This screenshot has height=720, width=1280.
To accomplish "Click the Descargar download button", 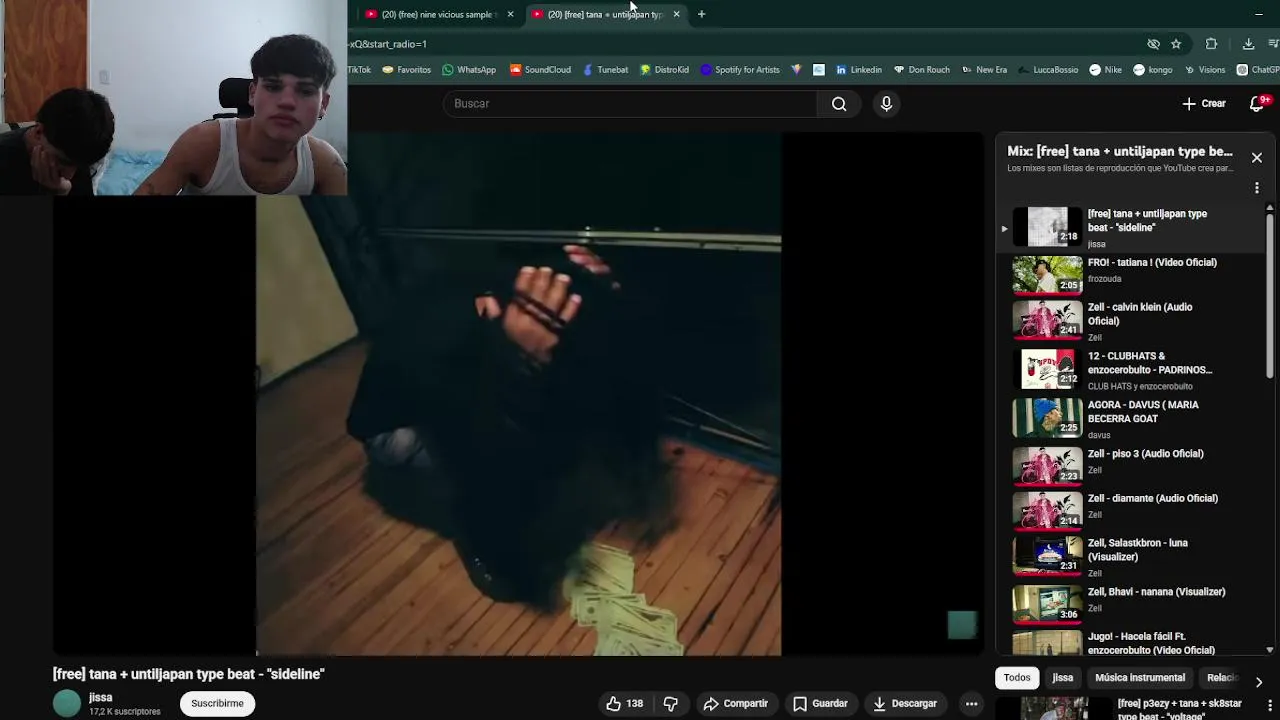I will coord(904,704).
